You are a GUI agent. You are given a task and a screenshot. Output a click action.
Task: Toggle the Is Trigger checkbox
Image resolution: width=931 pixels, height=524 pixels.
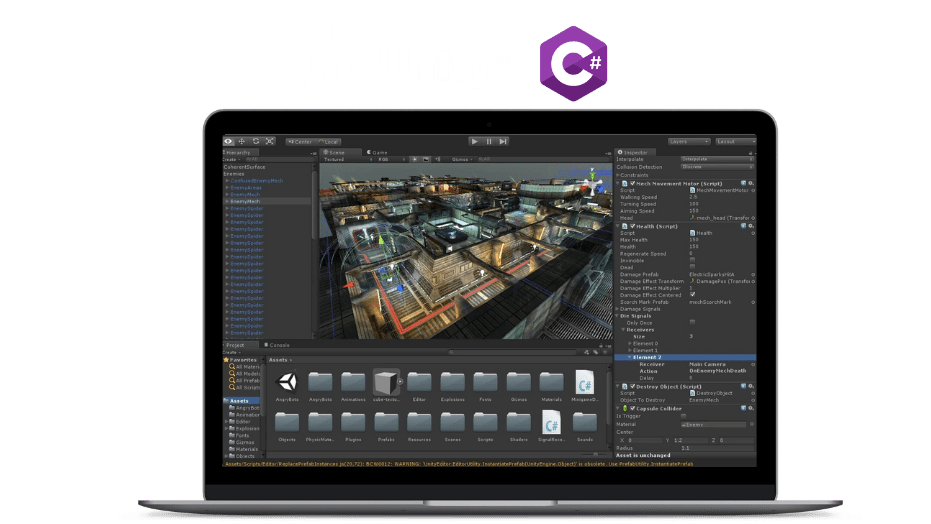click(683, 417)
